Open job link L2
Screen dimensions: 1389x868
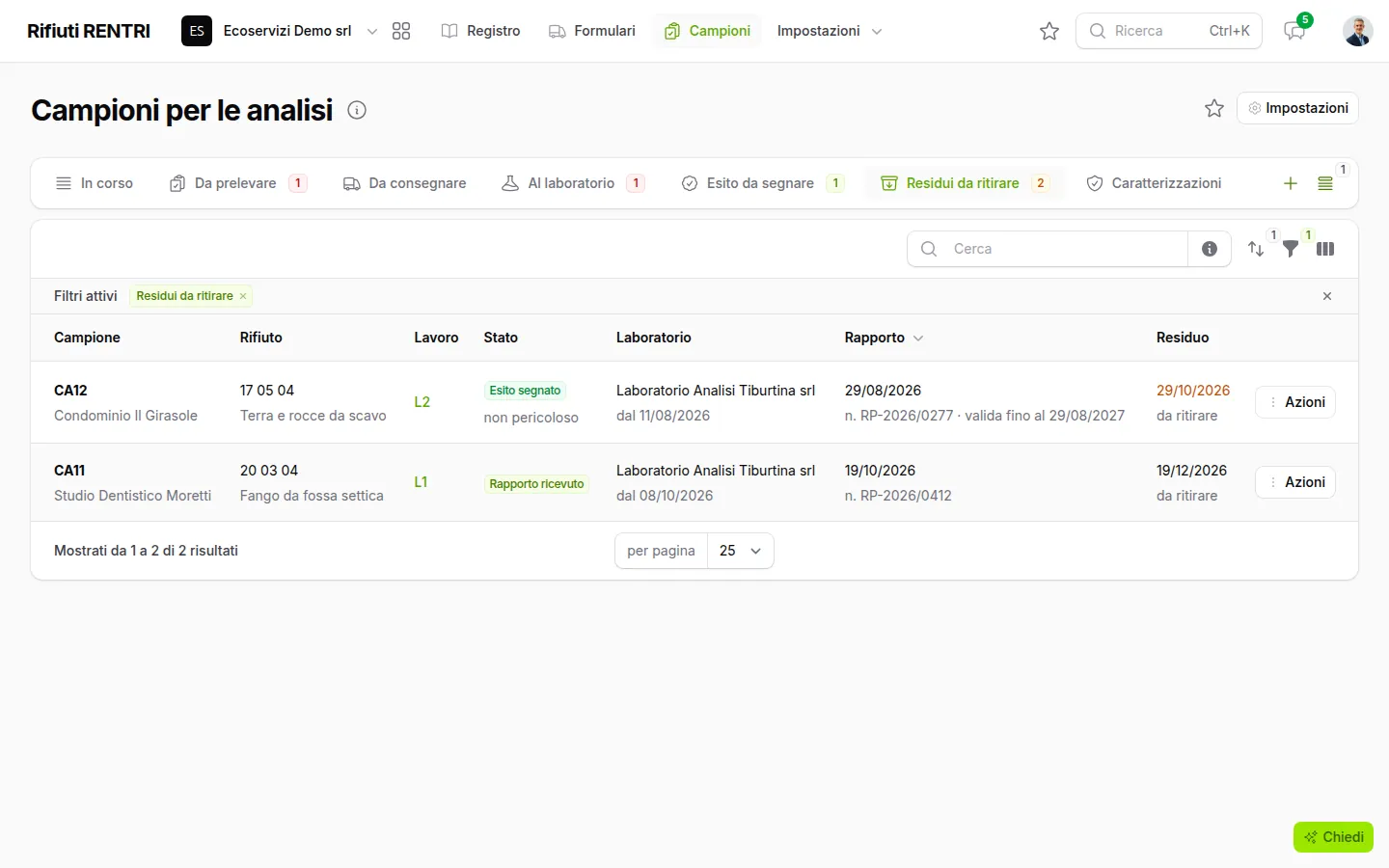pyautogui.click(x=422, y=402)
